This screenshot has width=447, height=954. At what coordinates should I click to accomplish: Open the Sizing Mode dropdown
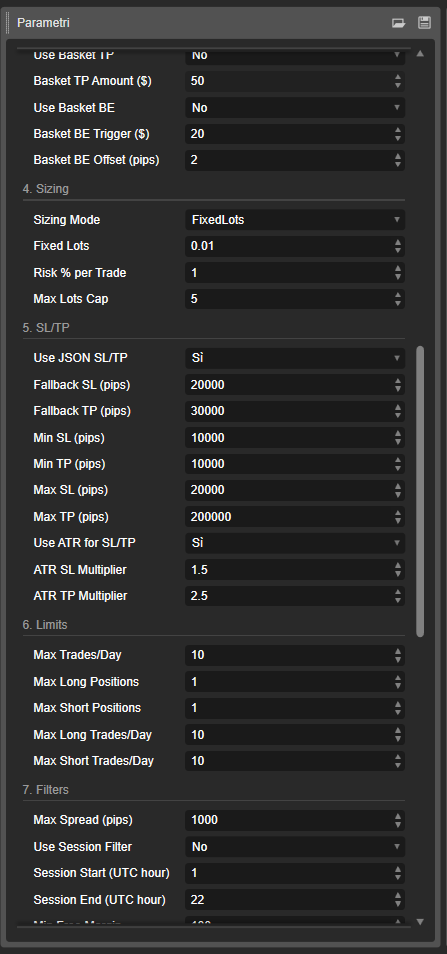pos(295,220)
